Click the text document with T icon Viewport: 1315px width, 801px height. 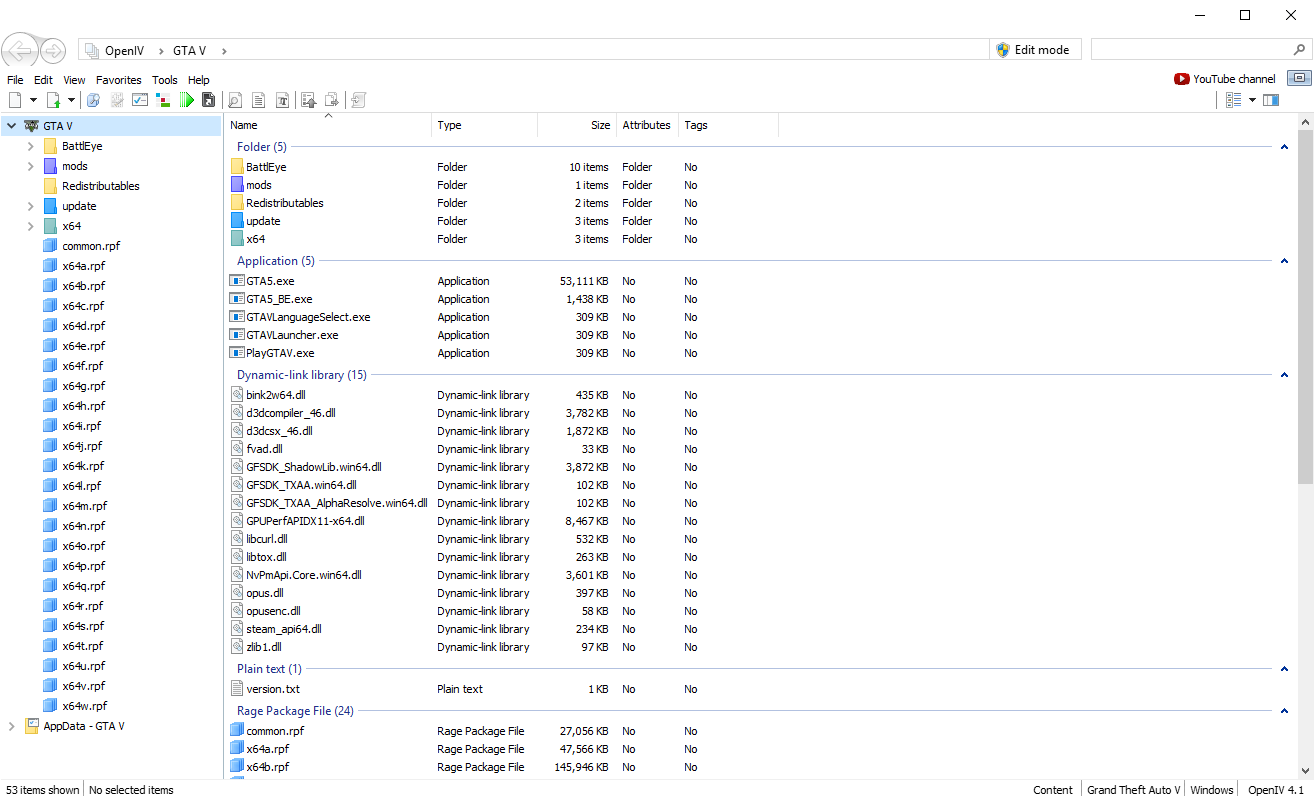(x=283, y=100)
